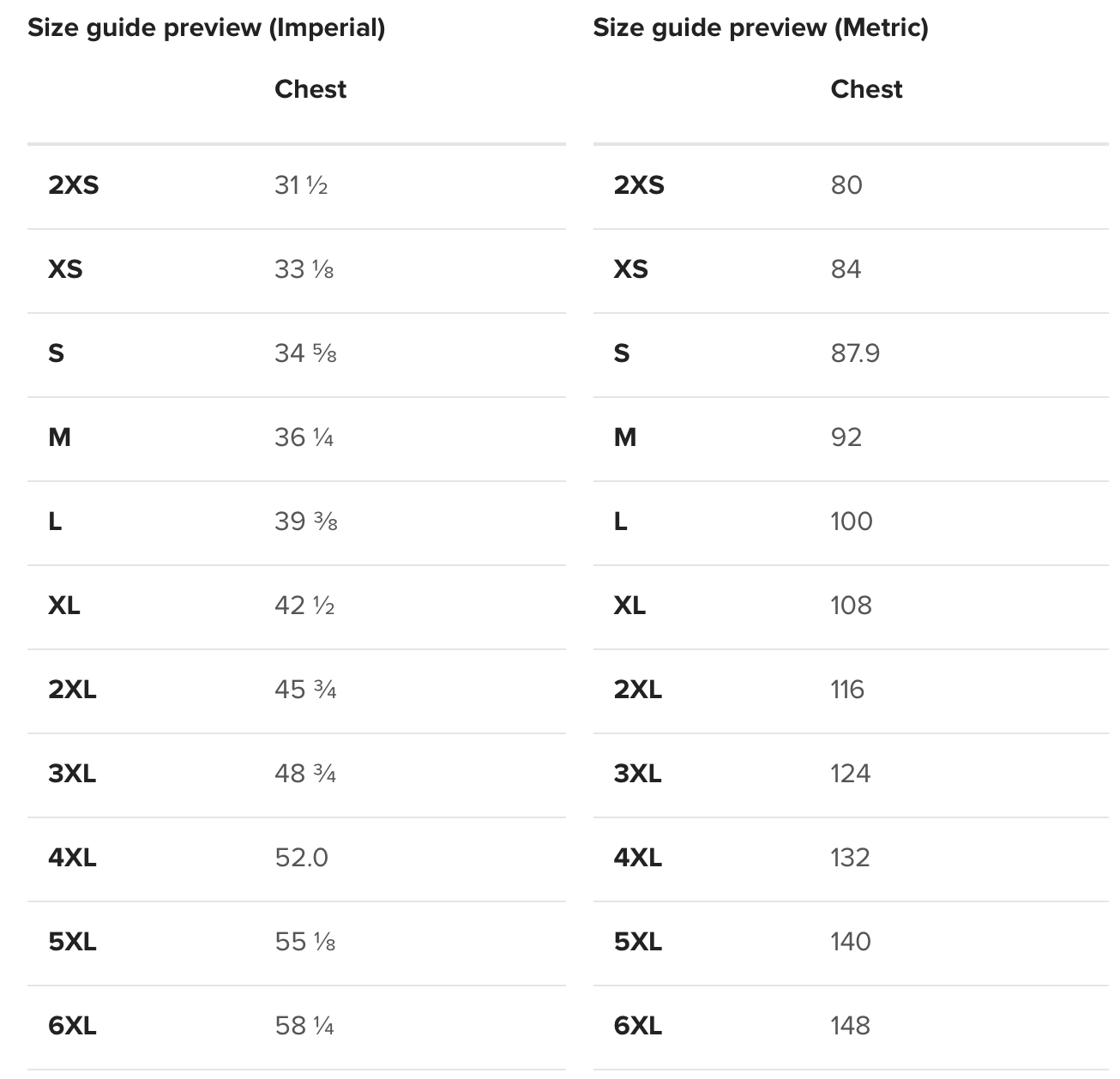The height and width of the screenshot is (1079, 1120).
Task: Click the 116 chest value in Metric table
Action: 847,690
